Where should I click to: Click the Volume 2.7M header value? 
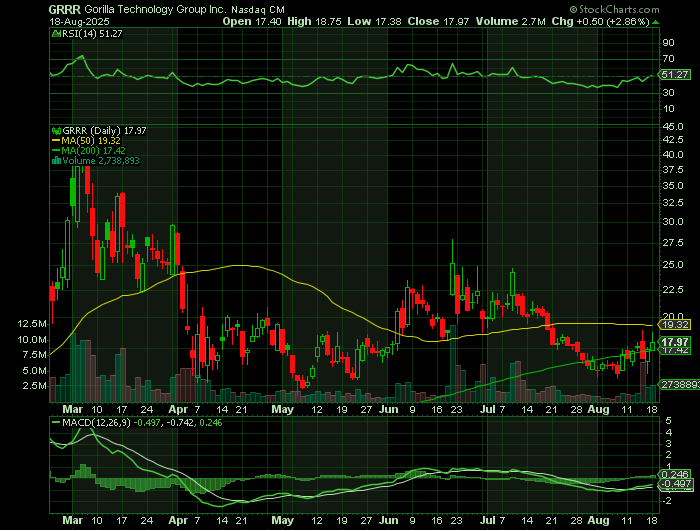point(510,21)
